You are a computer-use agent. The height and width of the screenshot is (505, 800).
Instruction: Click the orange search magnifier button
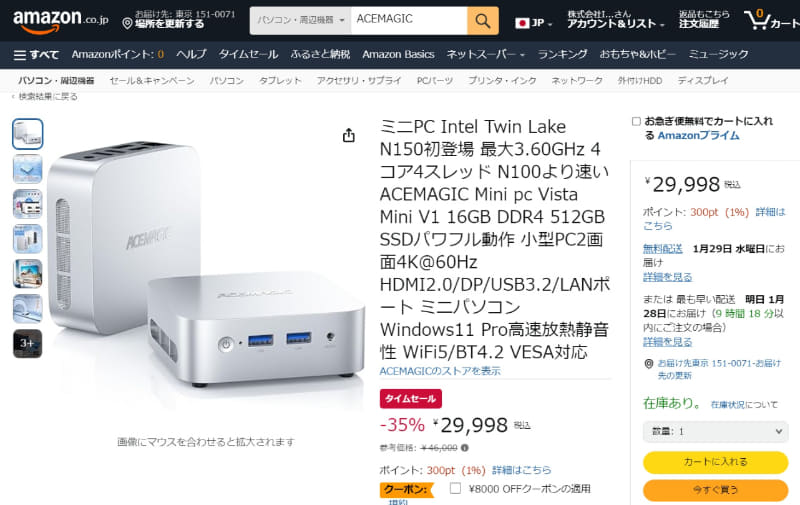tap(483, 21)
